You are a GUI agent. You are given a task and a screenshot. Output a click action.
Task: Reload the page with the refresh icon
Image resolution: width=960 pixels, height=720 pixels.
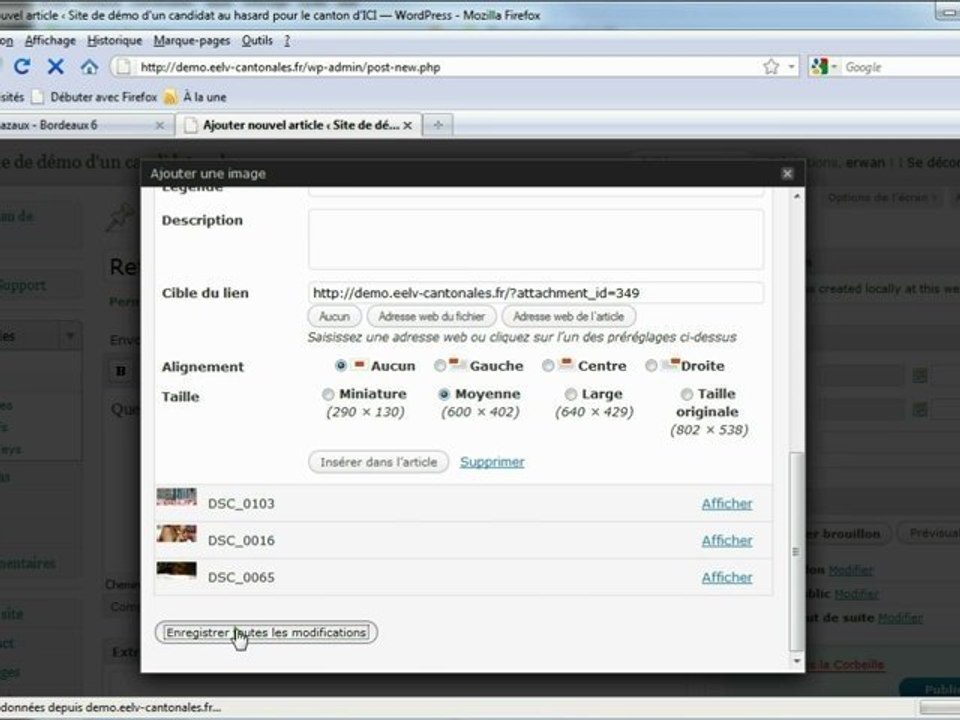pos(23,66)
